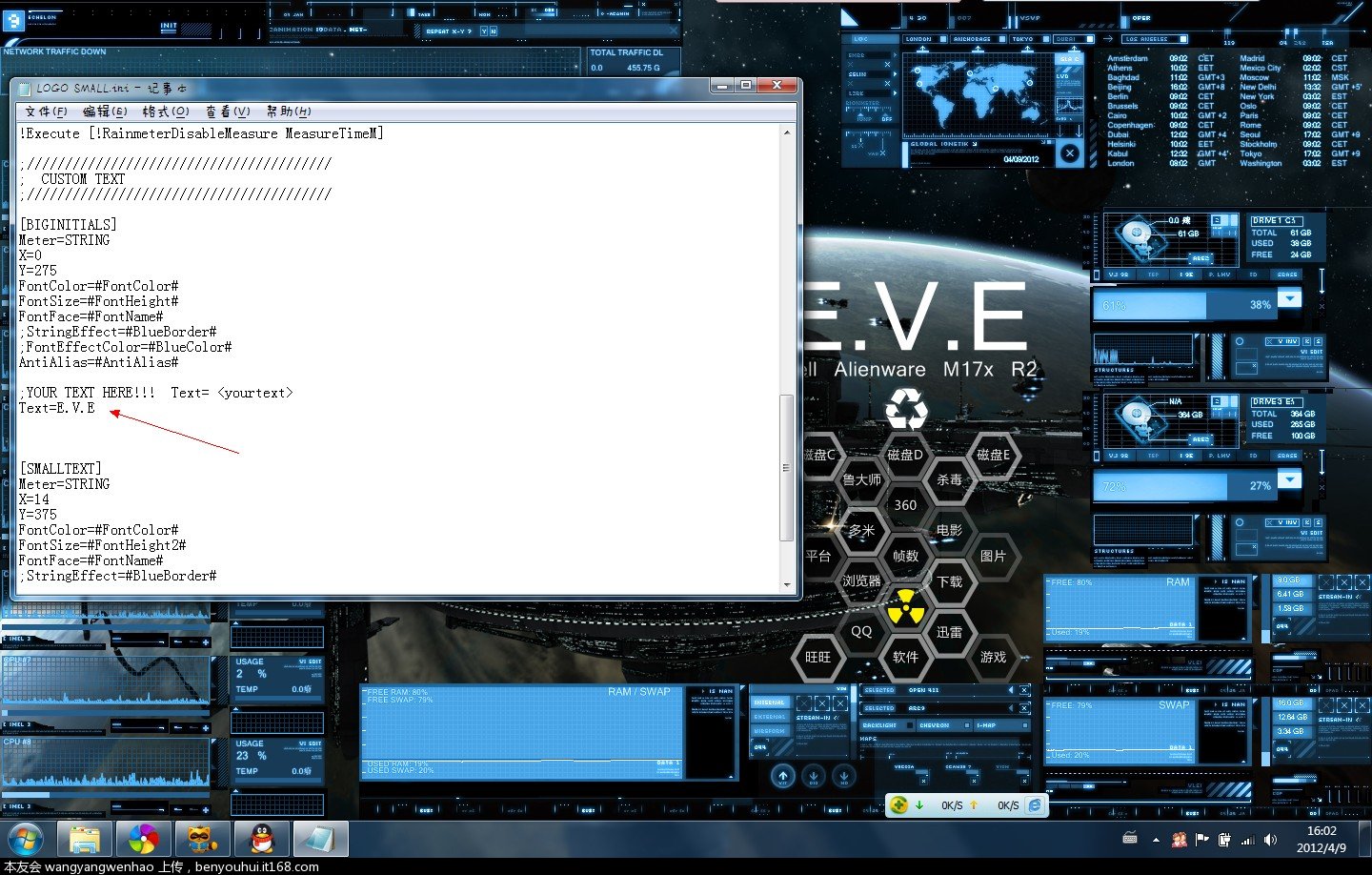Launch 杀毒 hexagon shortcut
Image resolution: width=1372 pixels, height=875 pixels.
point(949,479)
